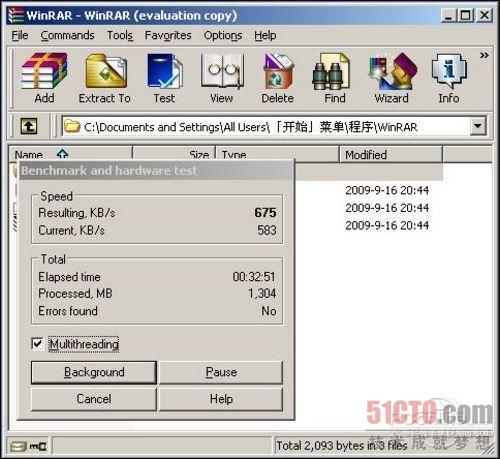The width and height of the screenshot is (500, 459).
Task: Cancel the benchmark dialog
Action: (94, 399)
